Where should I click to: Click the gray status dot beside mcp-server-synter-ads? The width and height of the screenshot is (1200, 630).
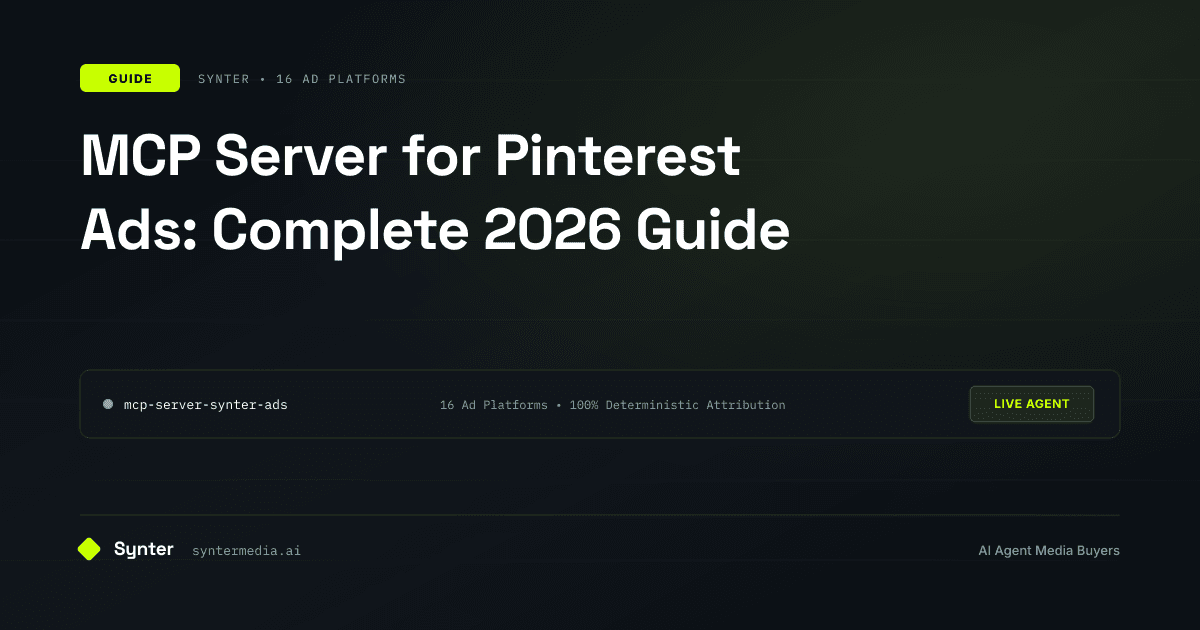108,404
